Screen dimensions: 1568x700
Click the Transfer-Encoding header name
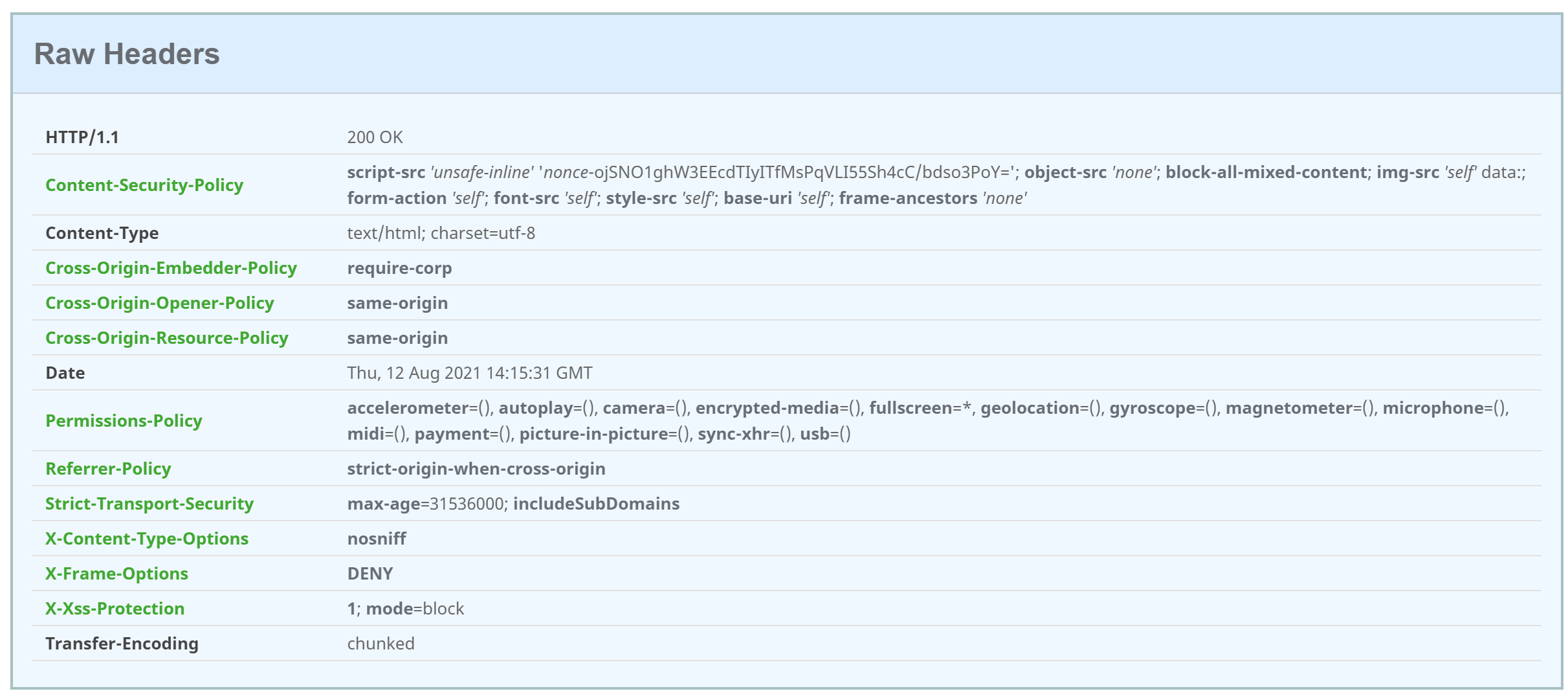tap(122, 644)
